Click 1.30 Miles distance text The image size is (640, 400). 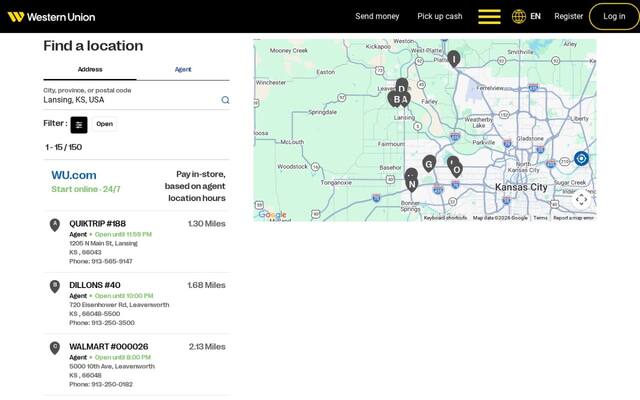(207, 224)
